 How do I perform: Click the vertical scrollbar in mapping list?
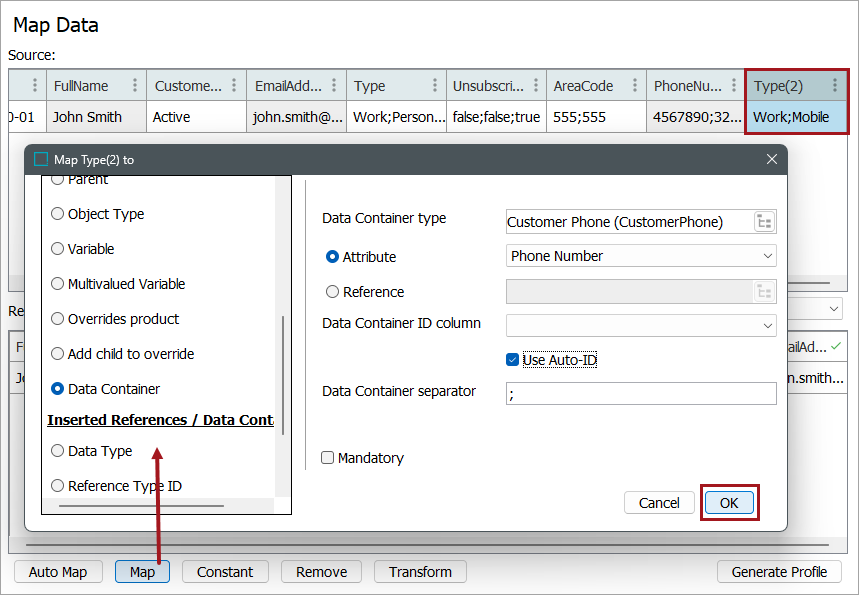[283, 375]
